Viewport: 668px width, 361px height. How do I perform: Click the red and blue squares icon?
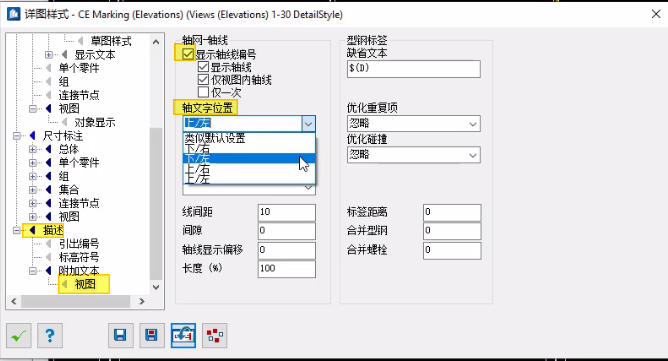click(215, 335)
